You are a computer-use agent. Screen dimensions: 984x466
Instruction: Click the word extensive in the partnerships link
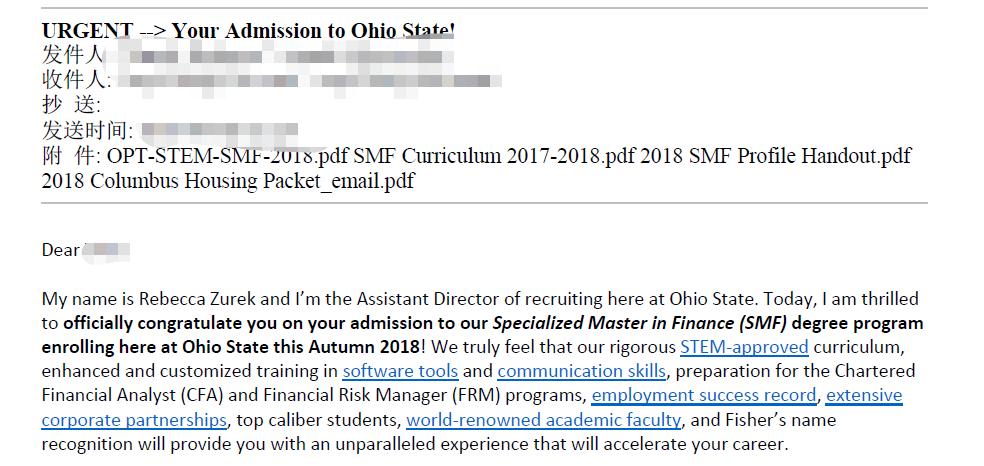pos(864,396)
